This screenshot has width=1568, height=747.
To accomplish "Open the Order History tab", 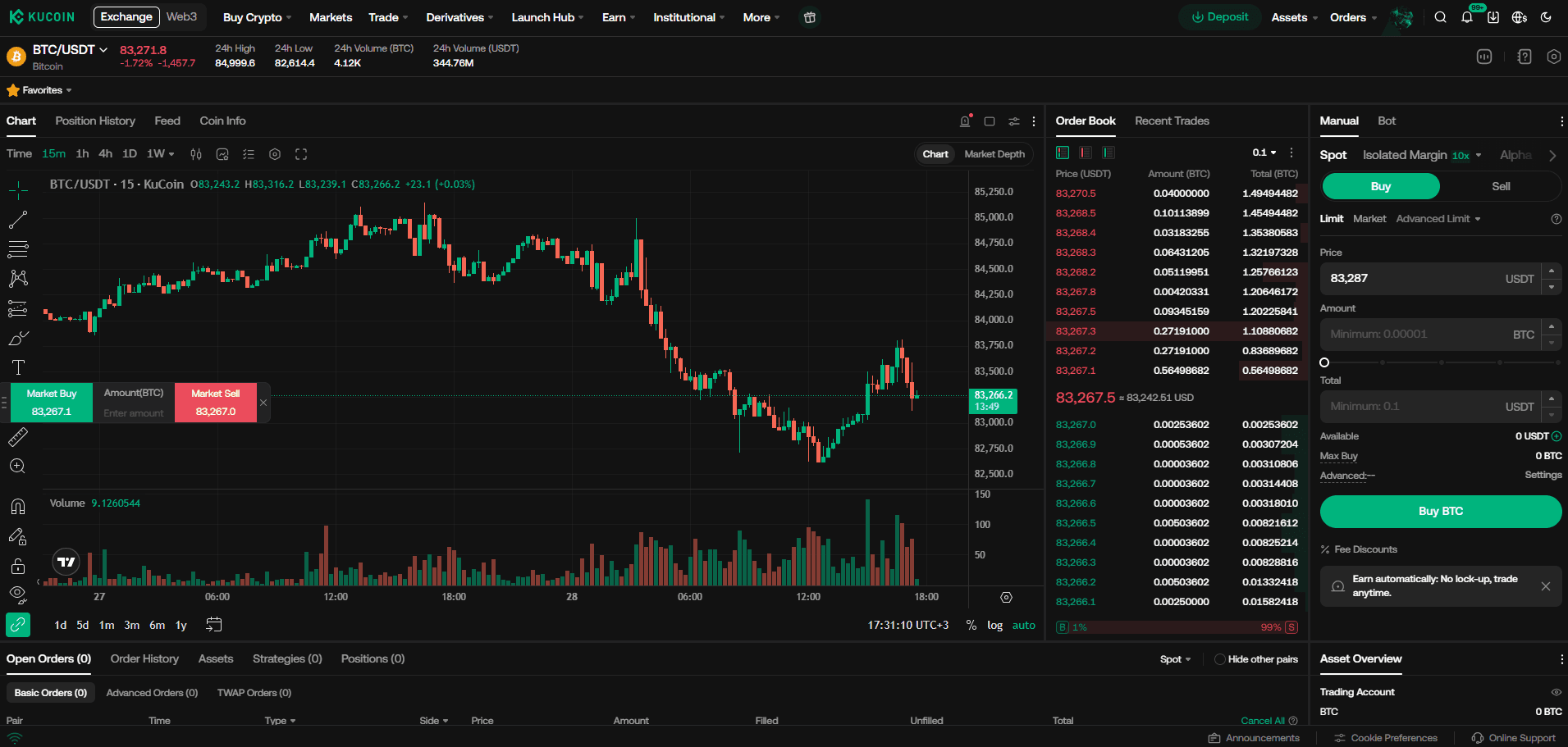I will [144, 659].
